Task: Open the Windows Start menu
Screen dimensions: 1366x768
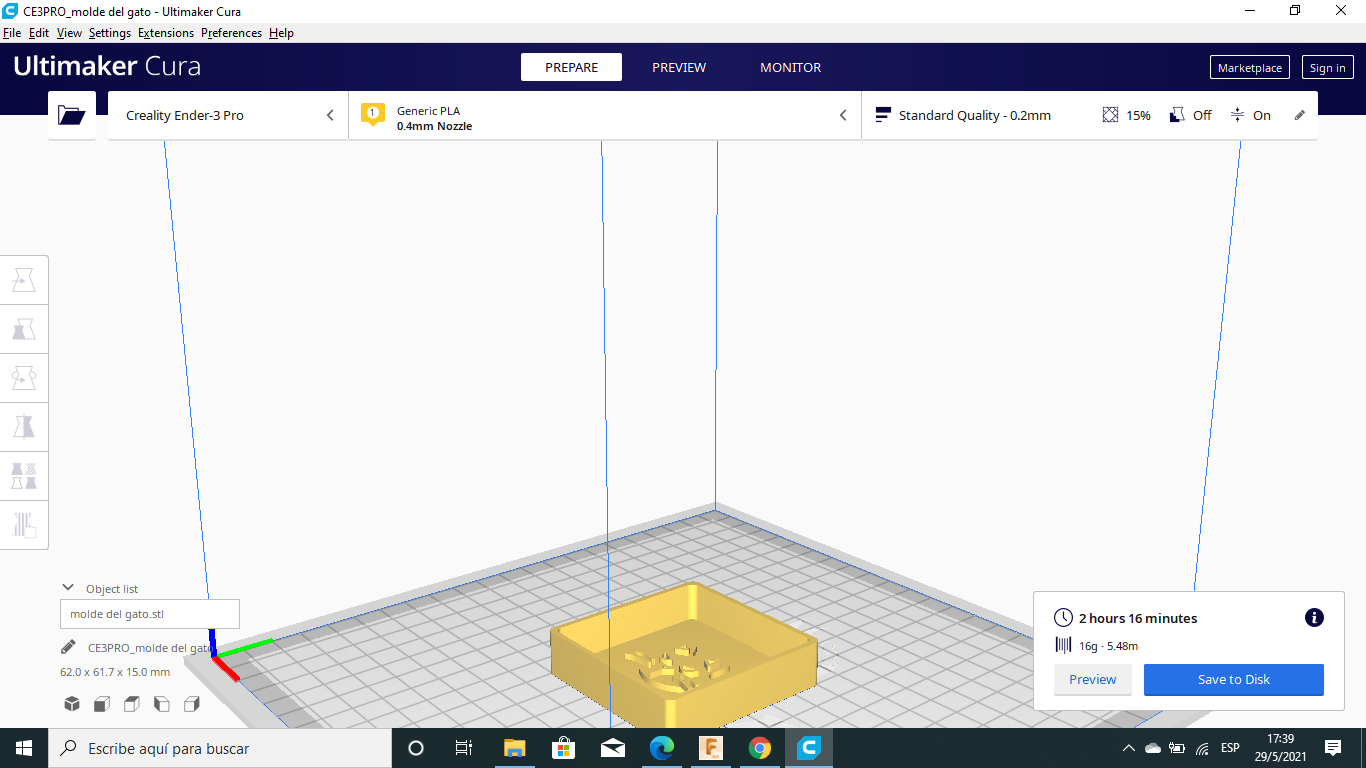Action: point(24,748)
